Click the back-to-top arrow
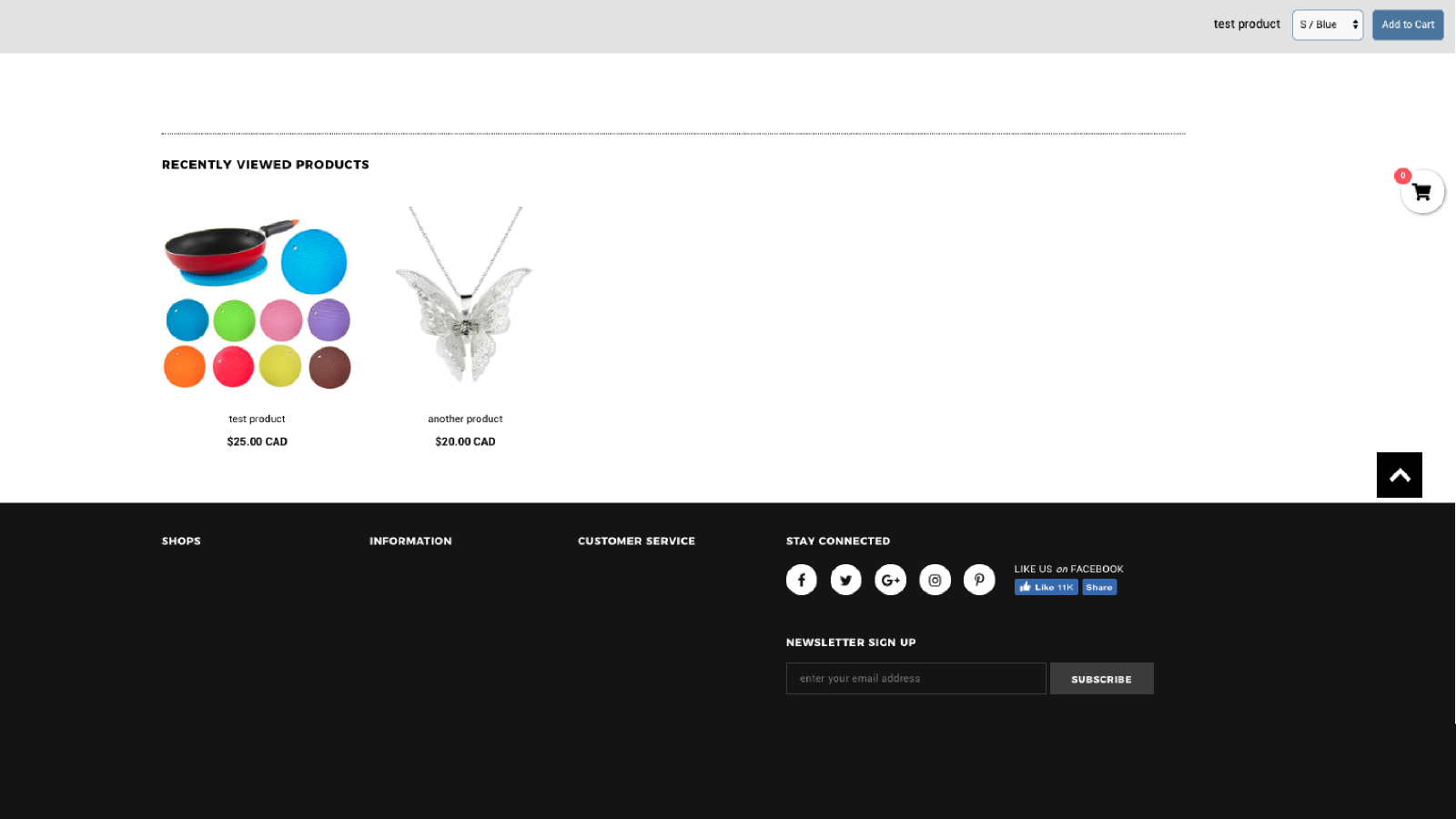Image resolution: width=1456 pixels, height=819 pixels. (x=1399, y=474)
